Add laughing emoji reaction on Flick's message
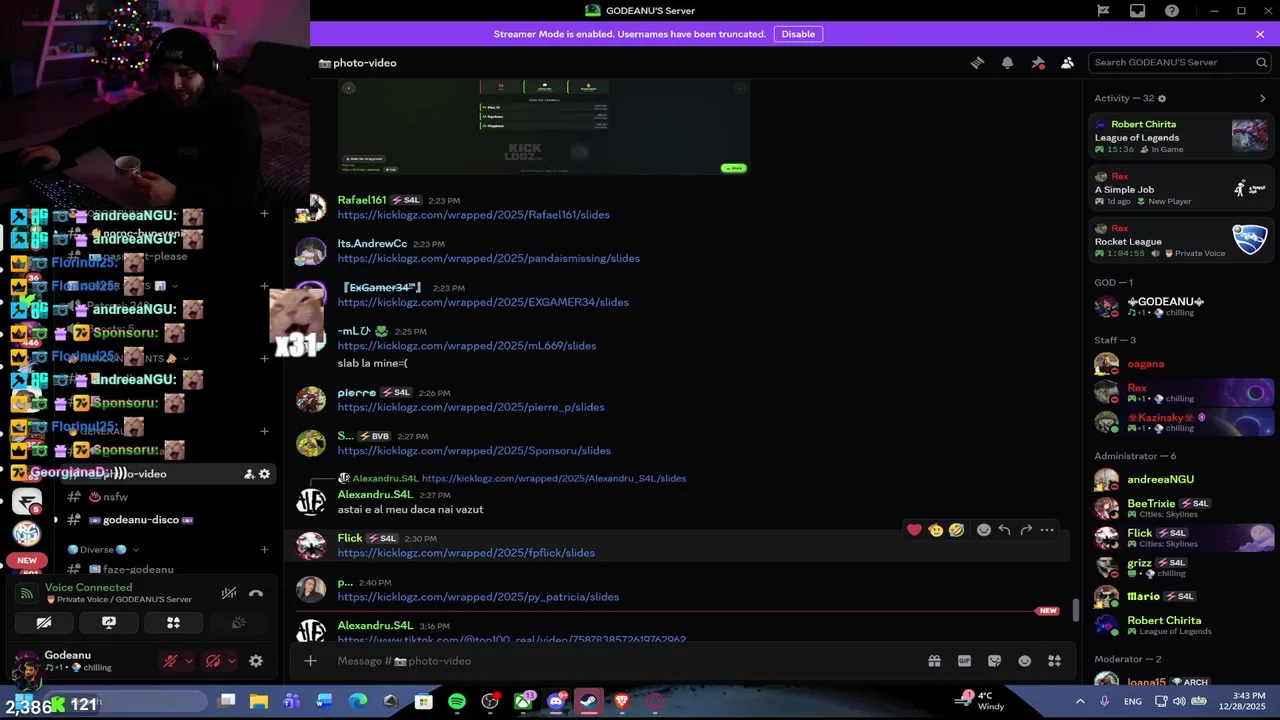This screenshot has width=1280, height=720. [957, 530]
